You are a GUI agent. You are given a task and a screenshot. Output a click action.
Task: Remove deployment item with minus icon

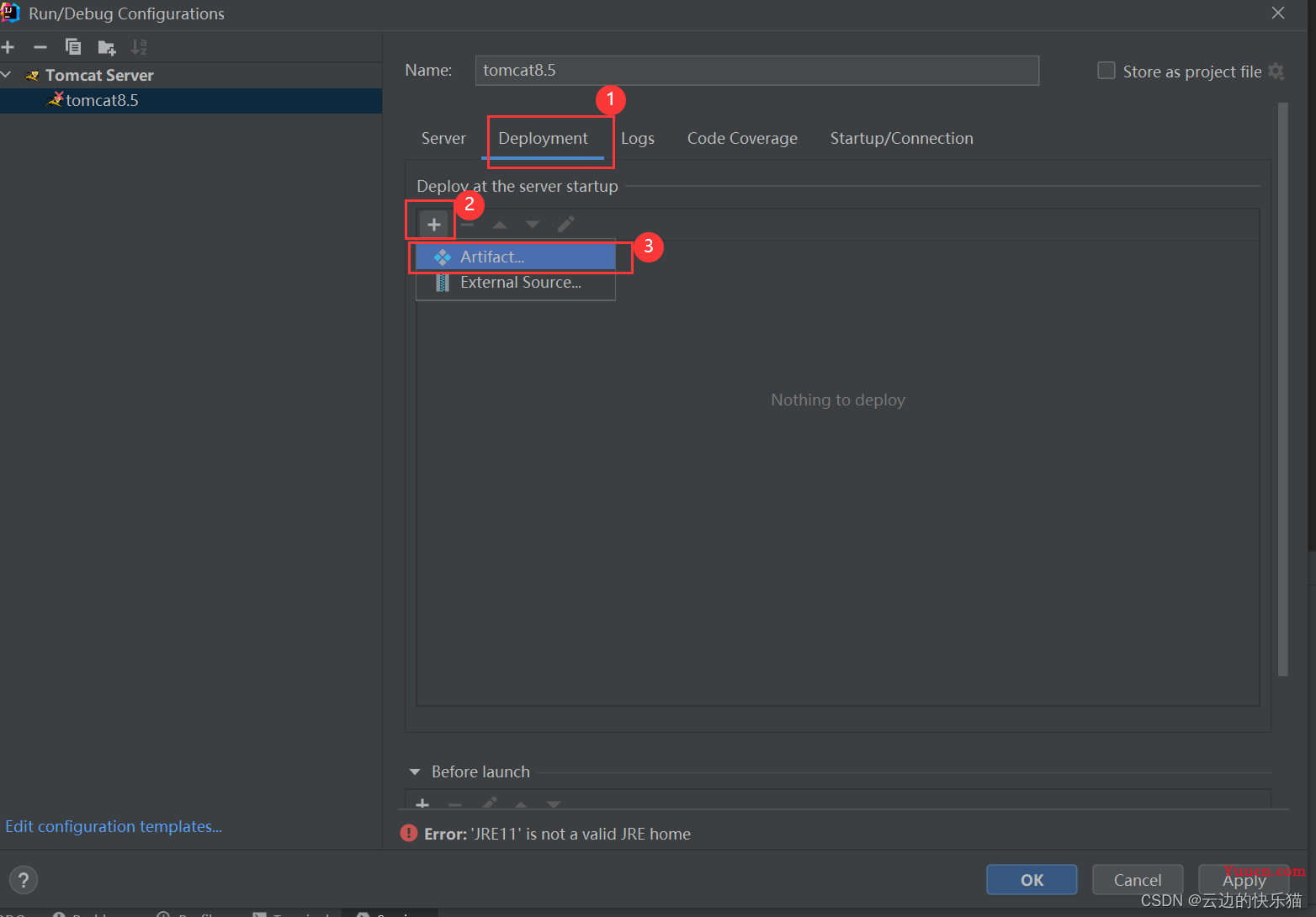(x=467, y=224)
